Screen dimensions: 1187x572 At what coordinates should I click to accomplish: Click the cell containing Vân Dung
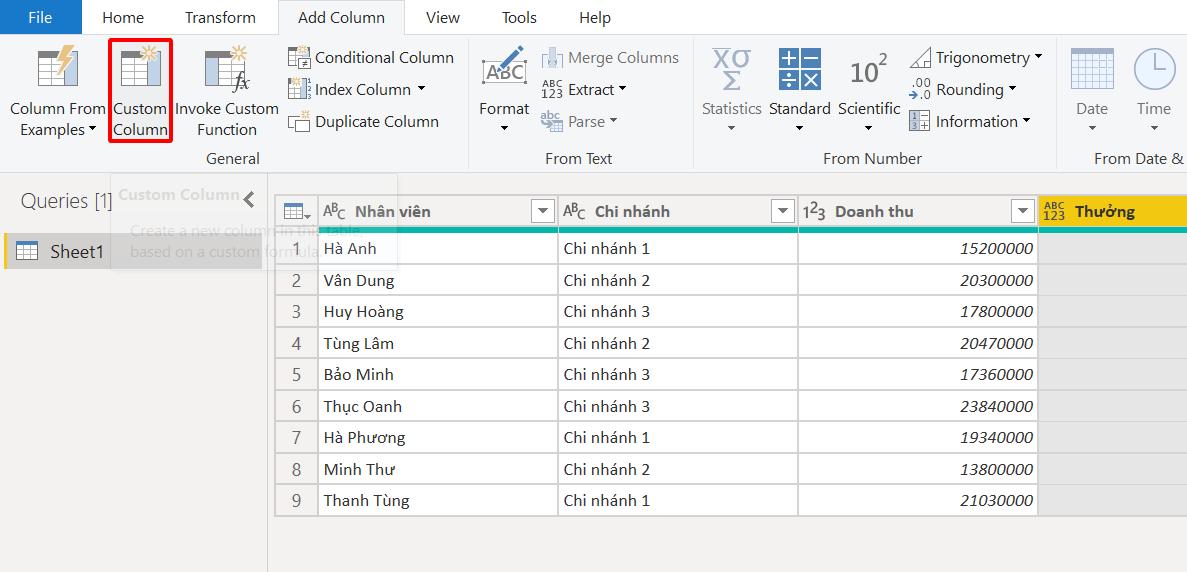coord(438,281)
